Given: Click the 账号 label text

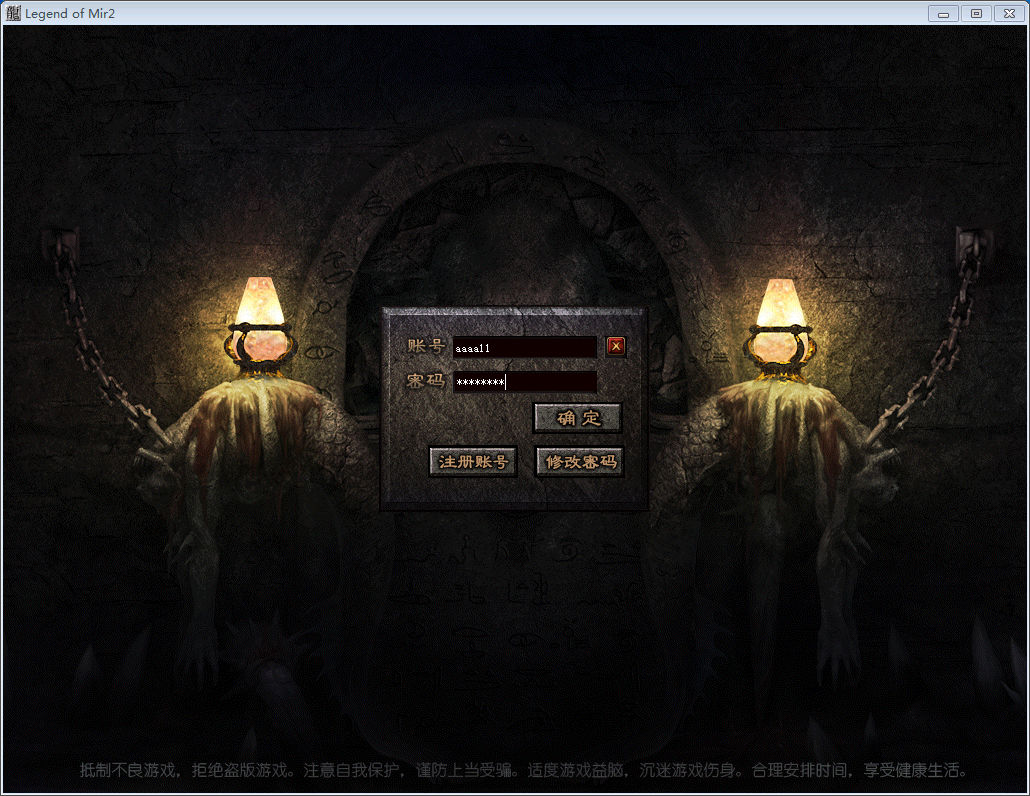Looking at the screenshot, I should point(425,346).
